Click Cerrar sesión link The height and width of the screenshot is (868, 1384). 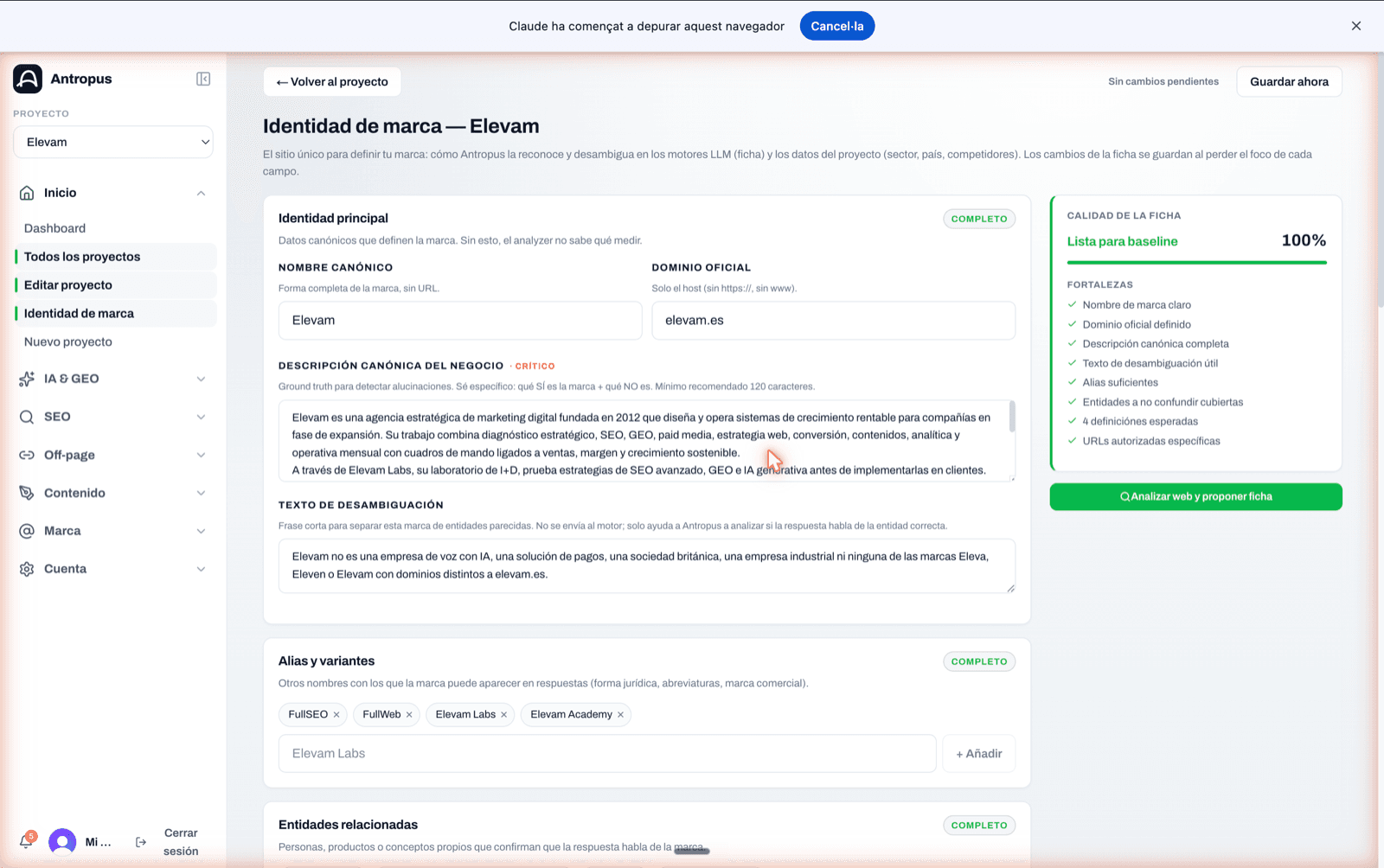pos(181,842)
